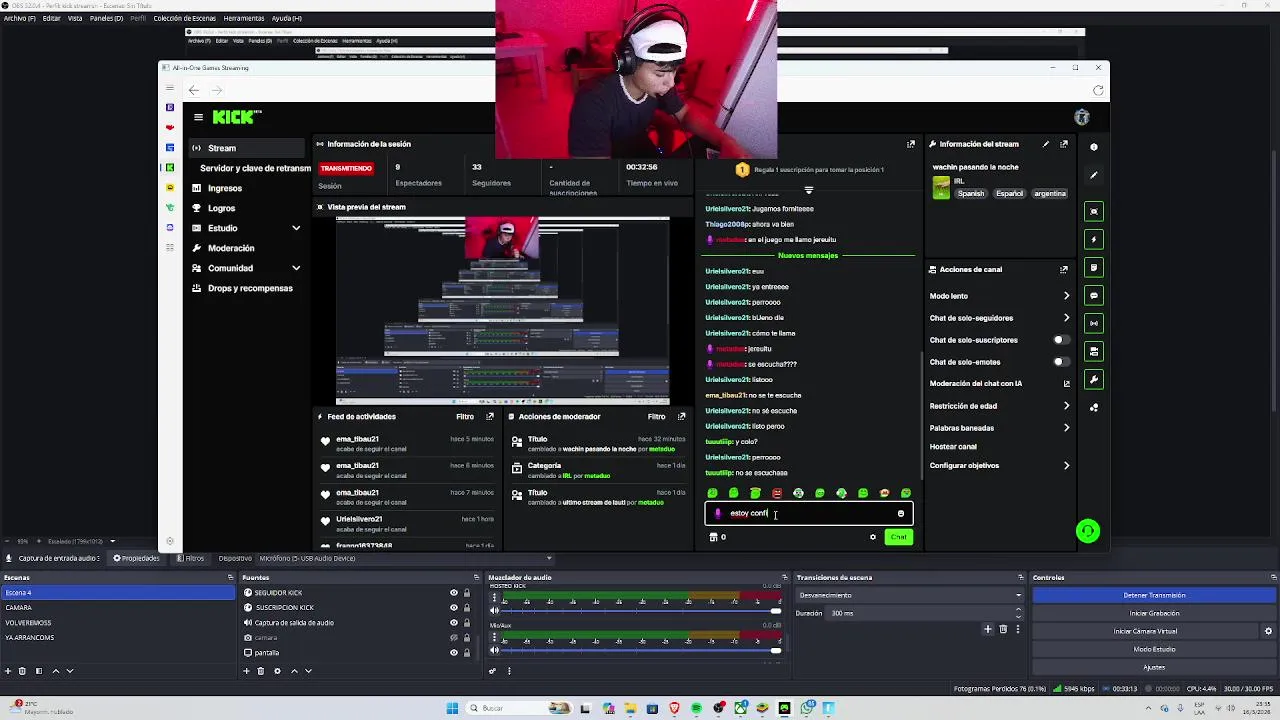The width and height of the screenshot is (1280, 720).
Task: Show the camara source eye icon
Action: 454,637
